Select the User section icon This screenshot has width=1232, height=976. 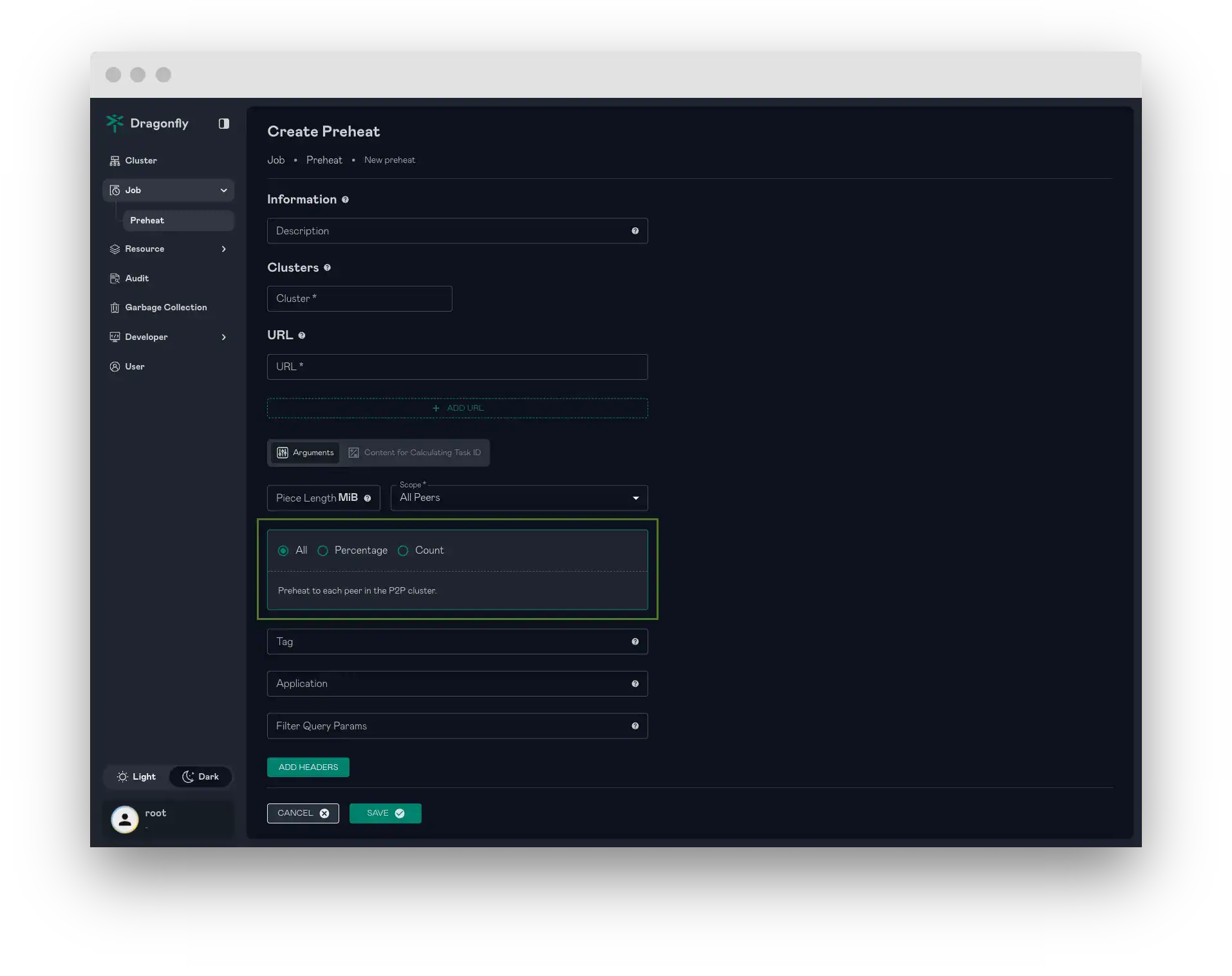(x=114, y=366)
